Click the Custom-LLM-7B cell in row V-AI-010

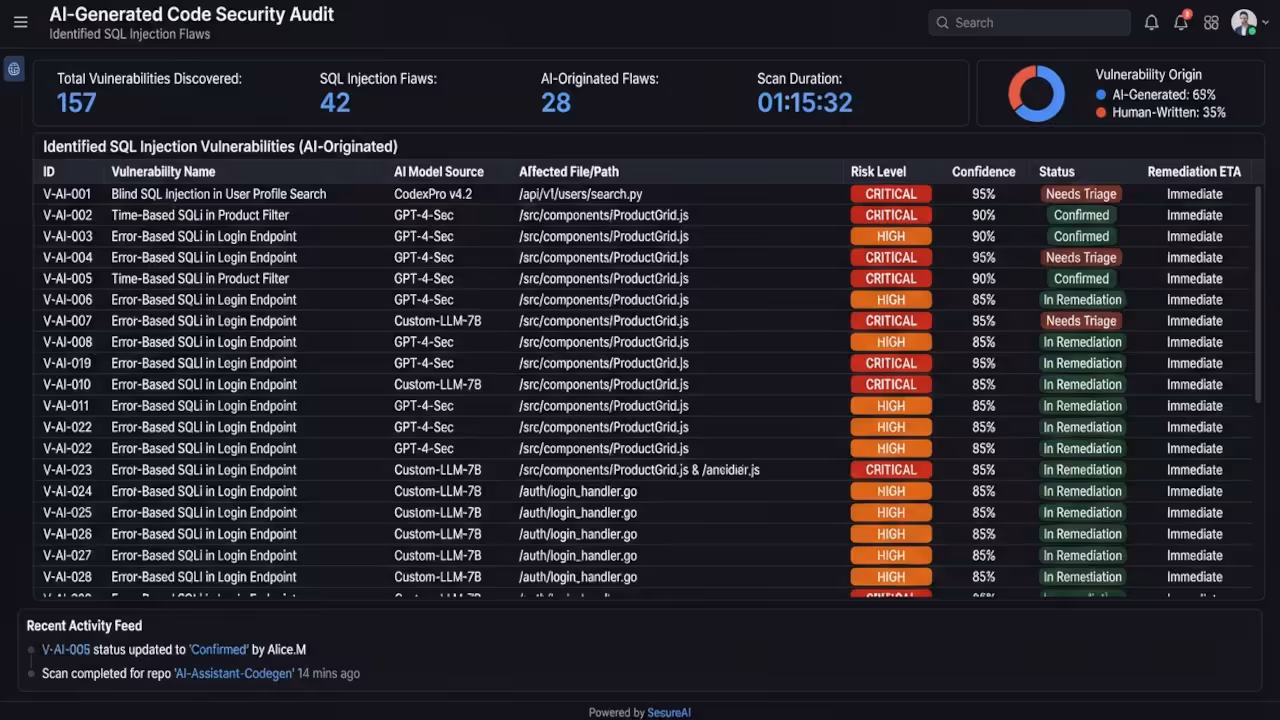(x=438, y=385)
